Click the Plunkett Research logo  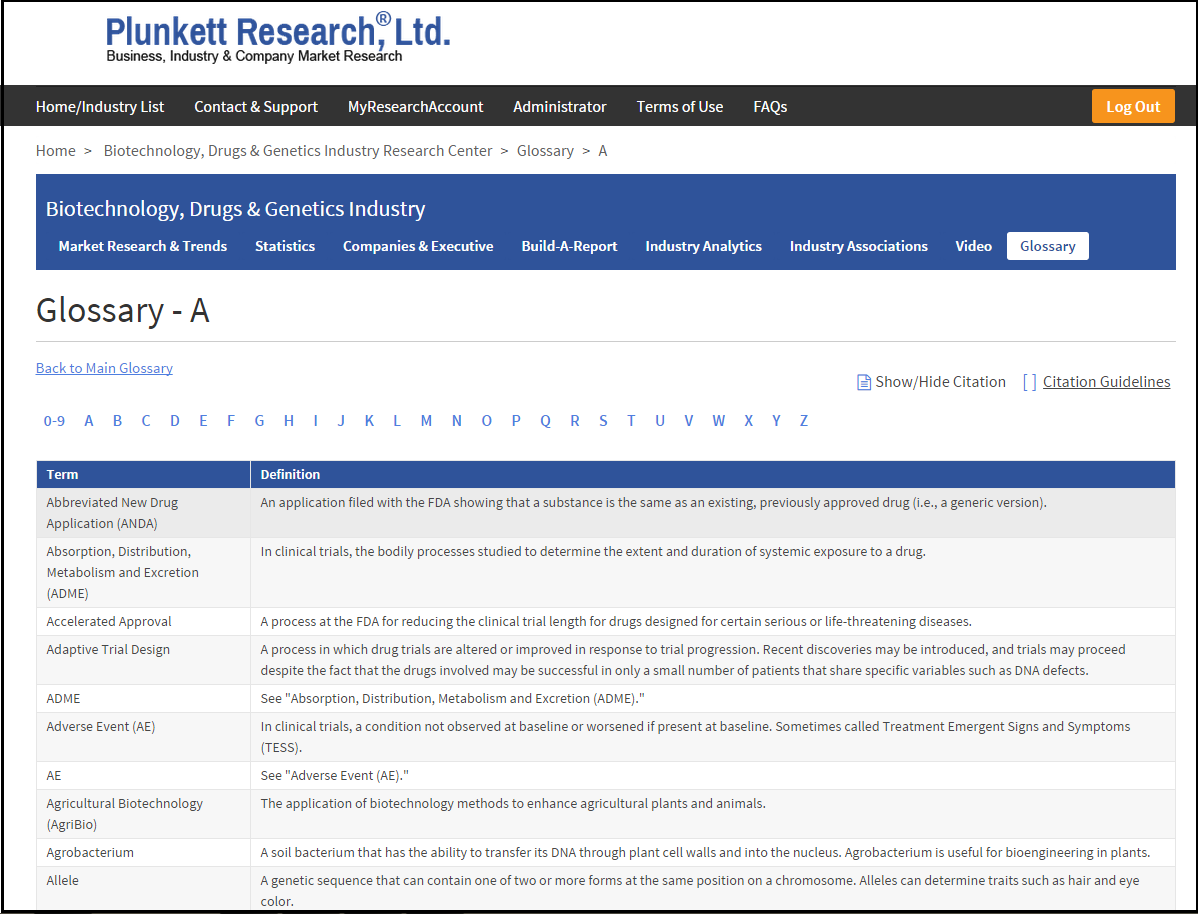277,37
